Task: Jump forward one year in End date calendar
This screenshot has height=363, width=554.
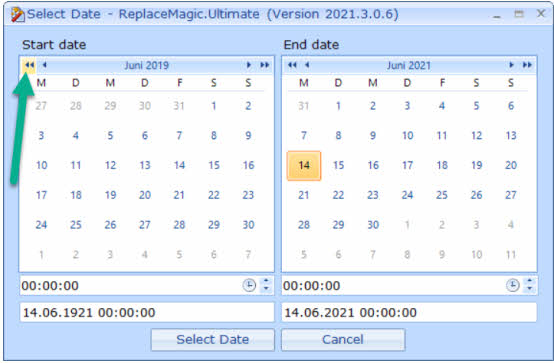Action: click(527, 65)
